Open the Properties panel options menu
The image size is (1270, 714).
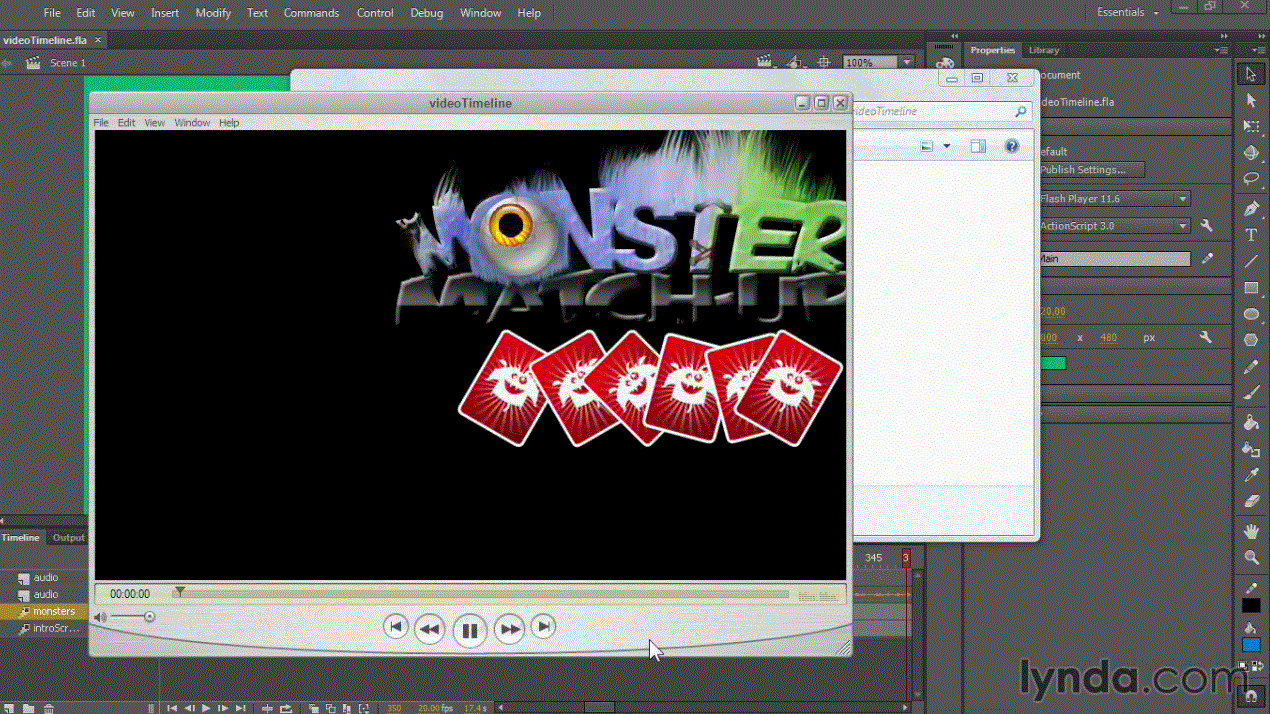pyautogui.click(x=1220, y=50)
